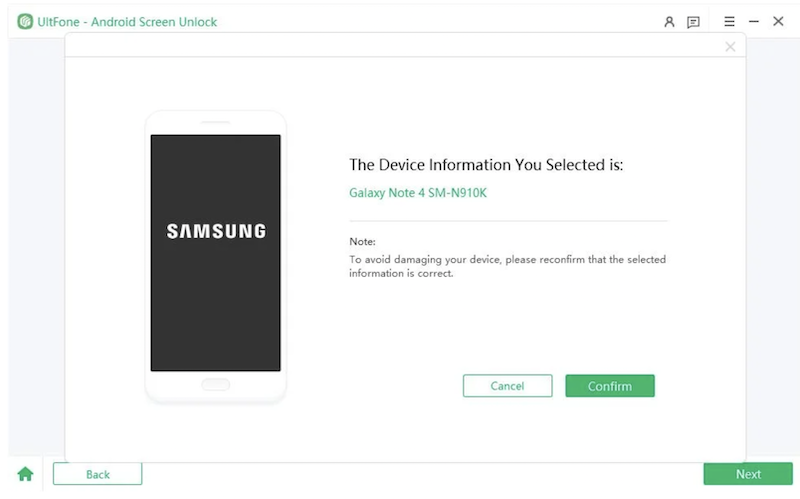Click the phone's home button graphic
800x499 pixels.
coord(215,385)
